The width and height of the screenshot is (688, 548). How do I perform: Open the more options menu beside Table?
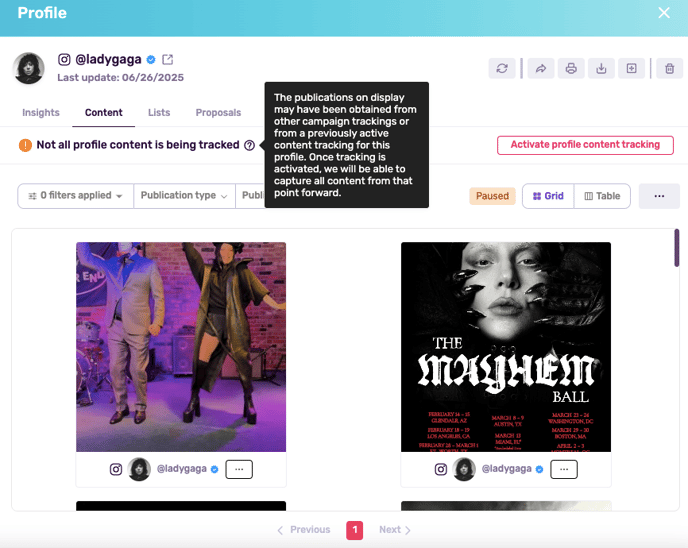[x=659, y=196]
